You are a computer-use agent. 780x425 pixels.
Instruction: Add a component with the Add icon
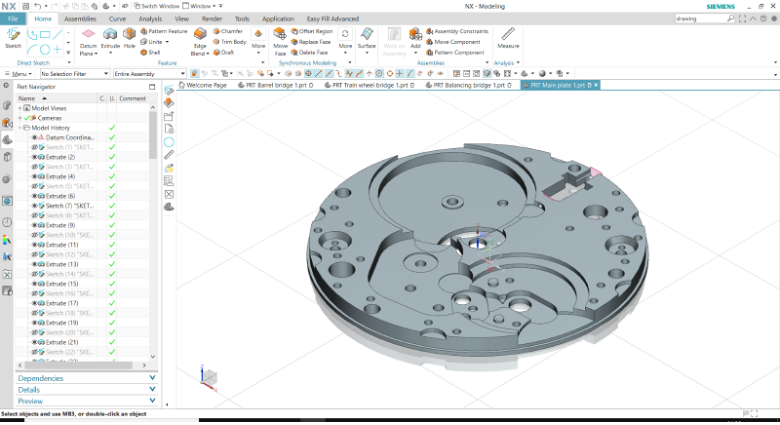(415, 38)
